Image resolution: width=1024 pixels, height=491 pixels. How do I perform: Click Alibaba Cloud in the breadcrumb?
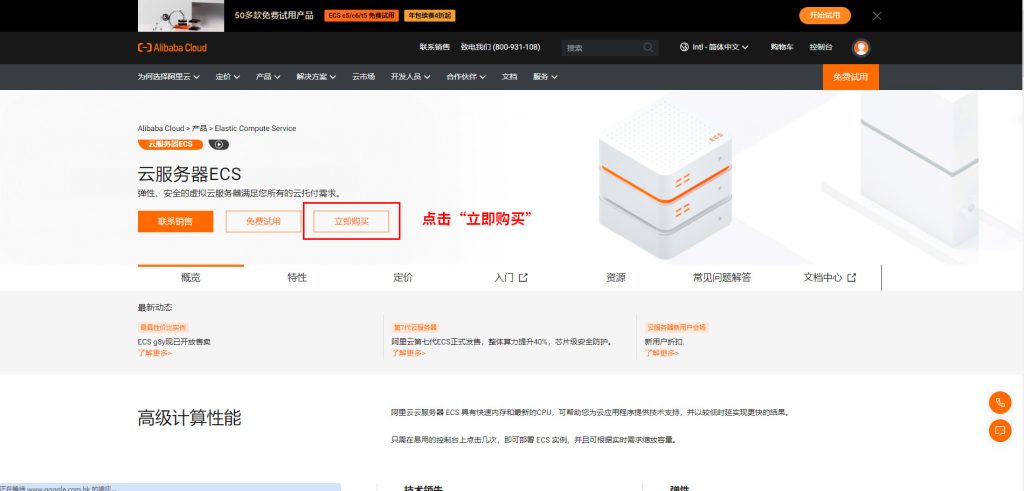161,129
